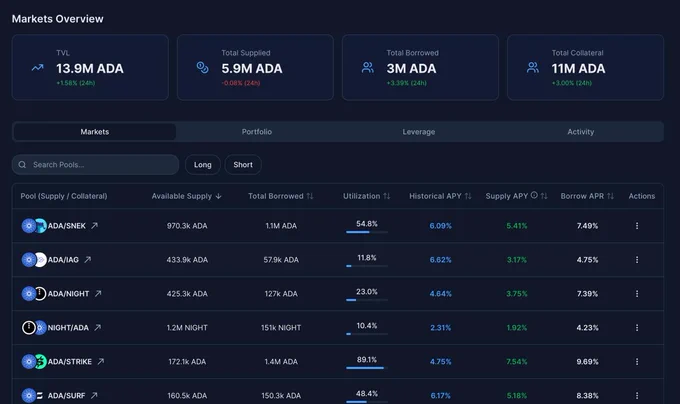
Task: Switch to the Activity tab
Action: coord(581,132)
